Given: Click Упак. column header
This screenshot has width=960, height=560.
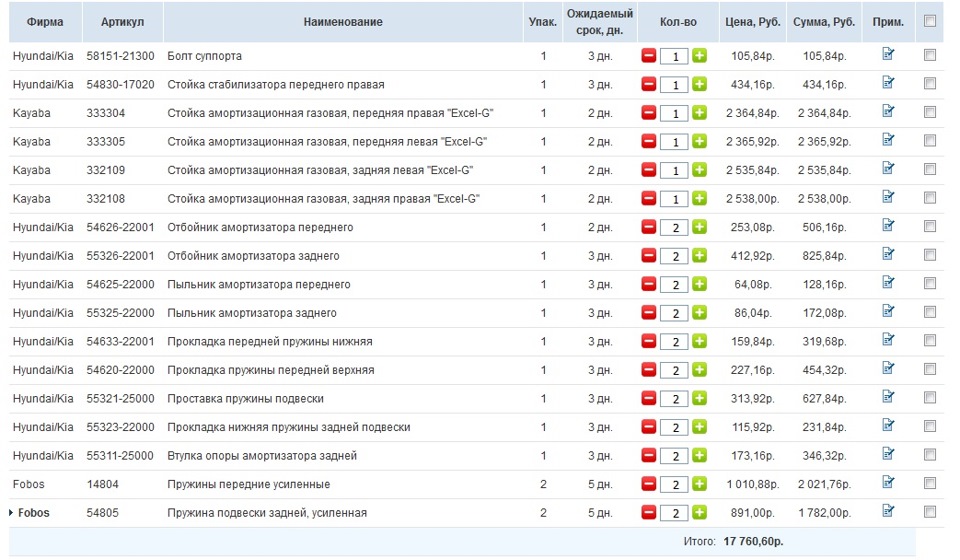Looking at the screenshot, I should tap(542, 22).
